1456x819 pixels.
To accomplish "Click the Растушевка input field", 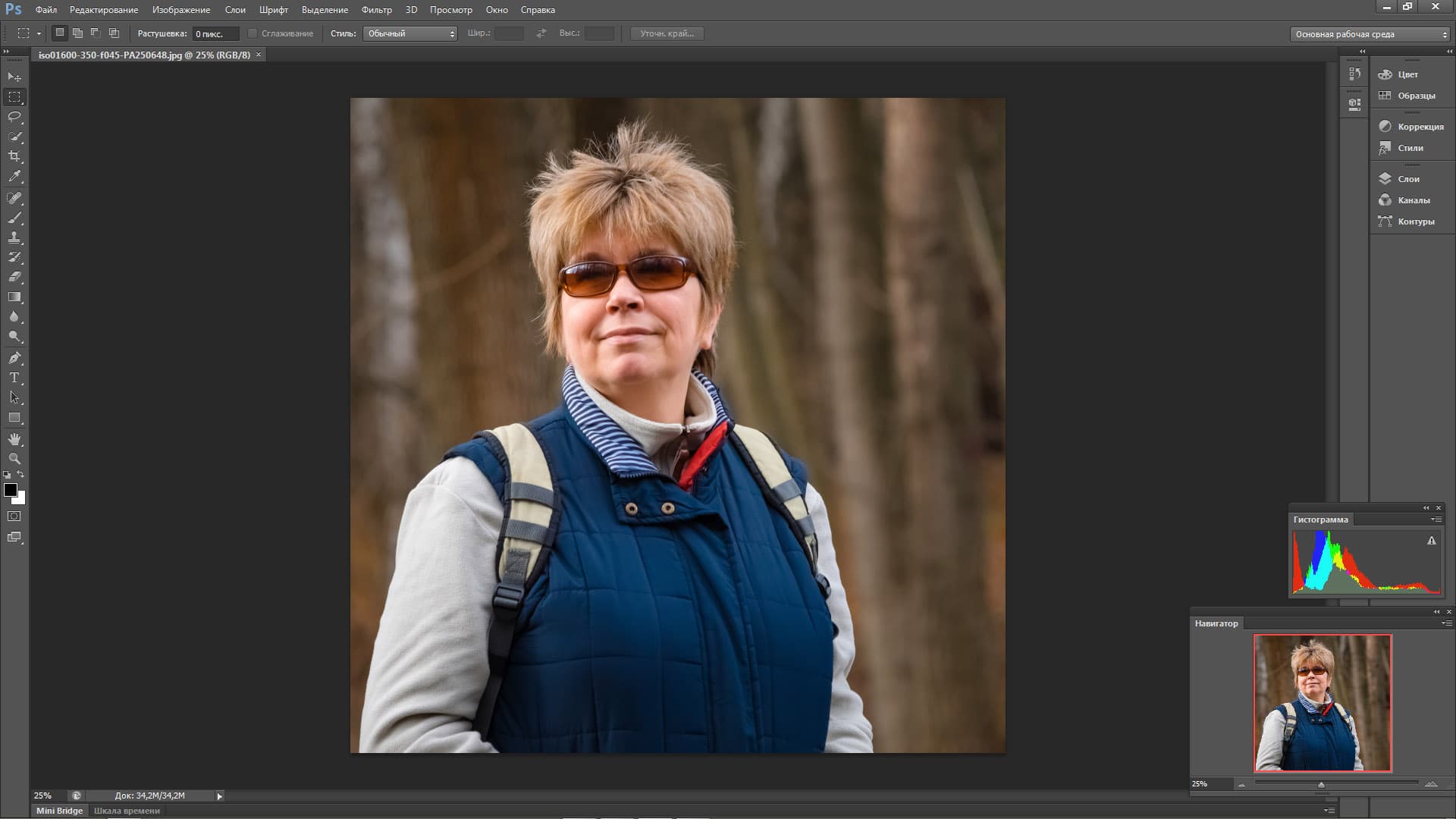I will [x=215, y=33].
